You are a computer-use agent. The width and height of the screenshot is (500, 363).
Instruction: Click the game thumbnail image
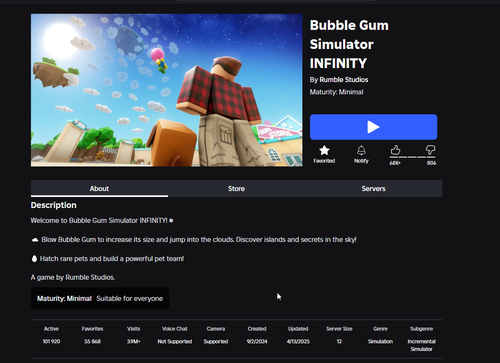[167, 90]
